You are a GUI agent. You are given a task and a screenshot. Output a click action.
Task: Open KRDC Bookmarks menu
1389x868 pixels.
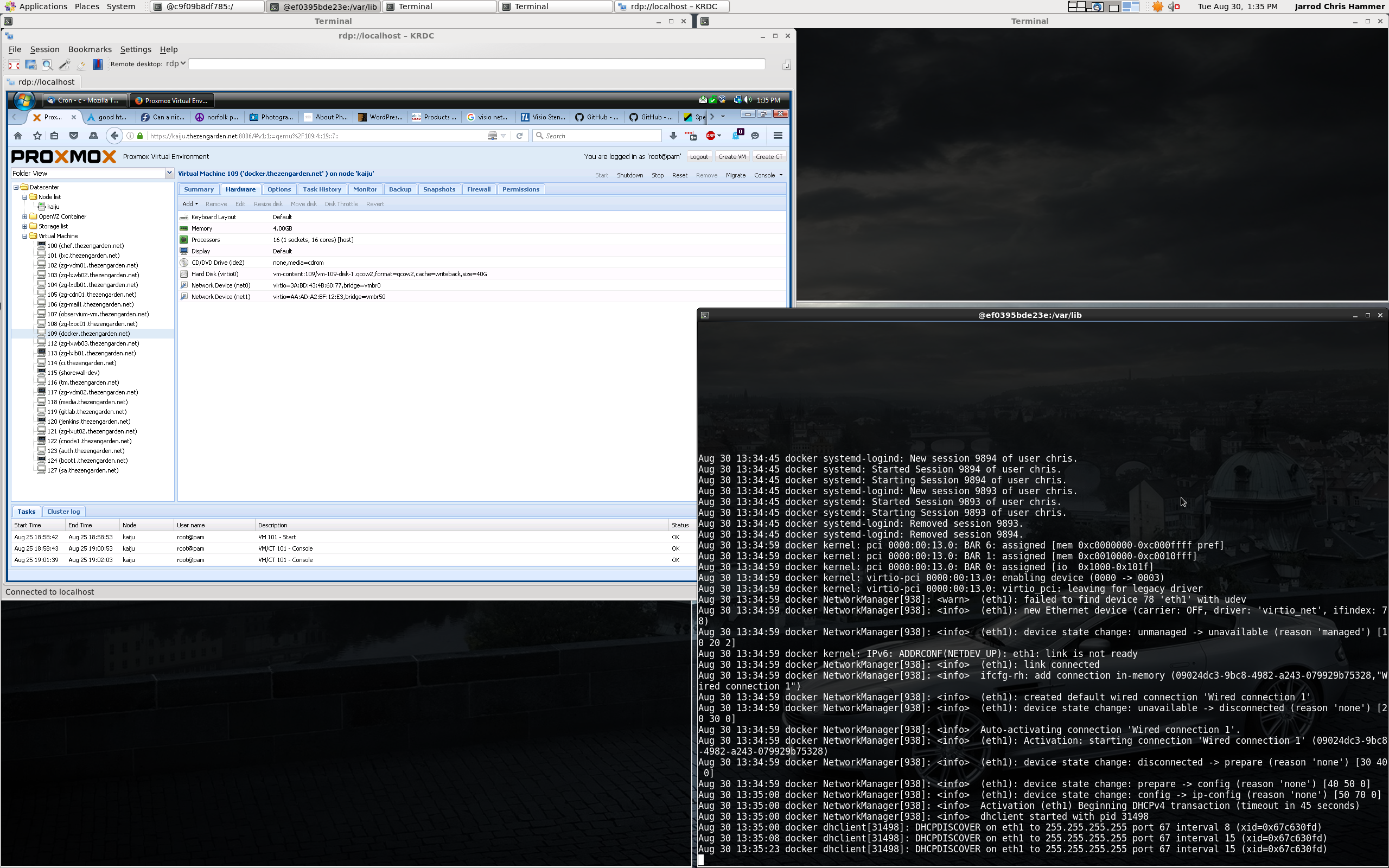(x=90, y=50)
